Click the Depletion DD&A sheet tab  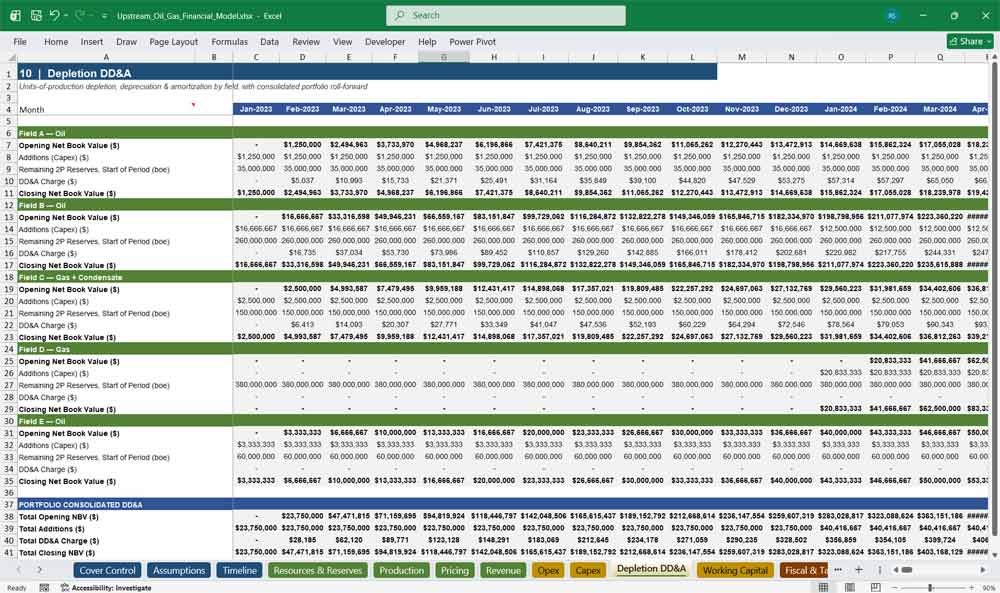(x=651, y=569)
